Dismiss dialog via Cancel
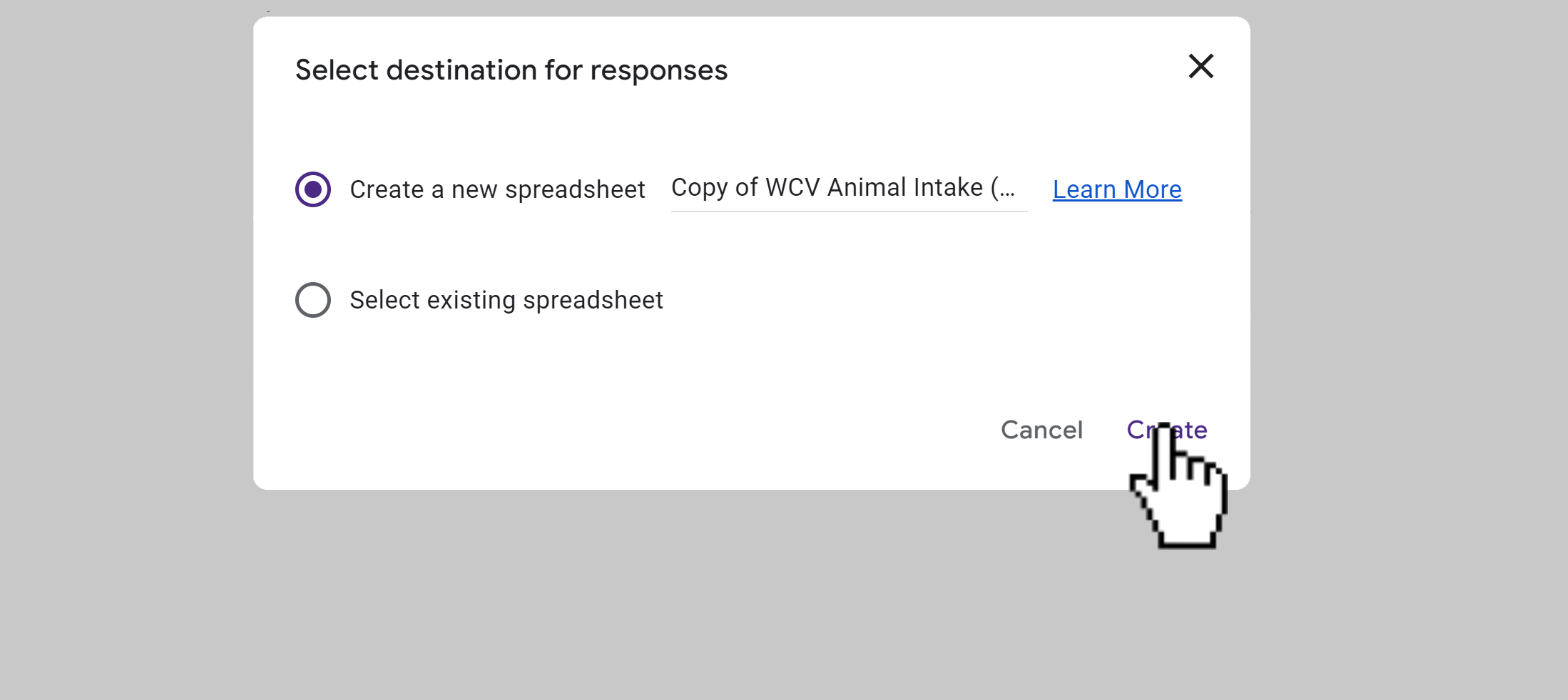 (x=1042, y=430)
